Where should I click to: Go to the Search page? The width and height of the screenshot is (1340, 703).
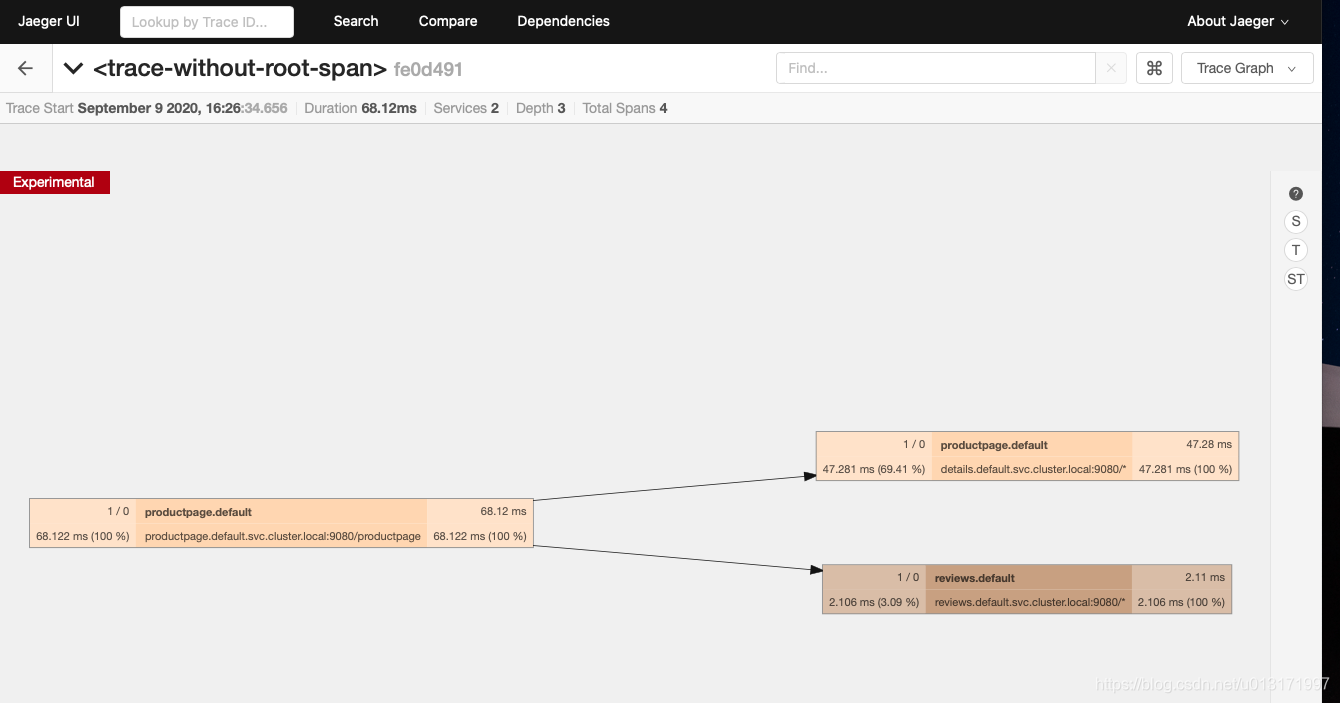click(x=356, y=21)
